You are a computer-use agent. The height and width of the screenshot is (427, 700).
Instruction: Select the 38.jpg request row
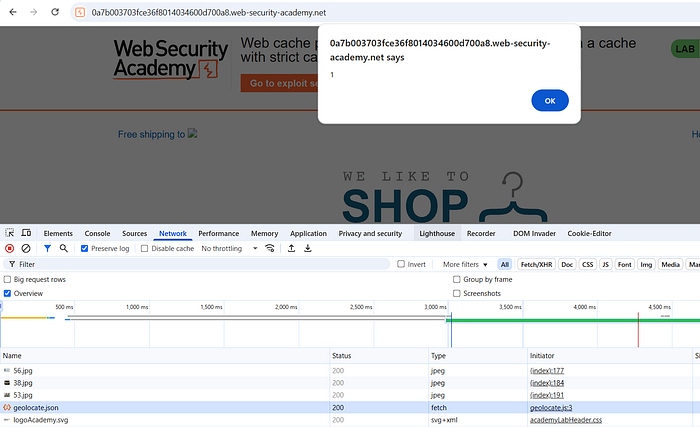point(350,383)
